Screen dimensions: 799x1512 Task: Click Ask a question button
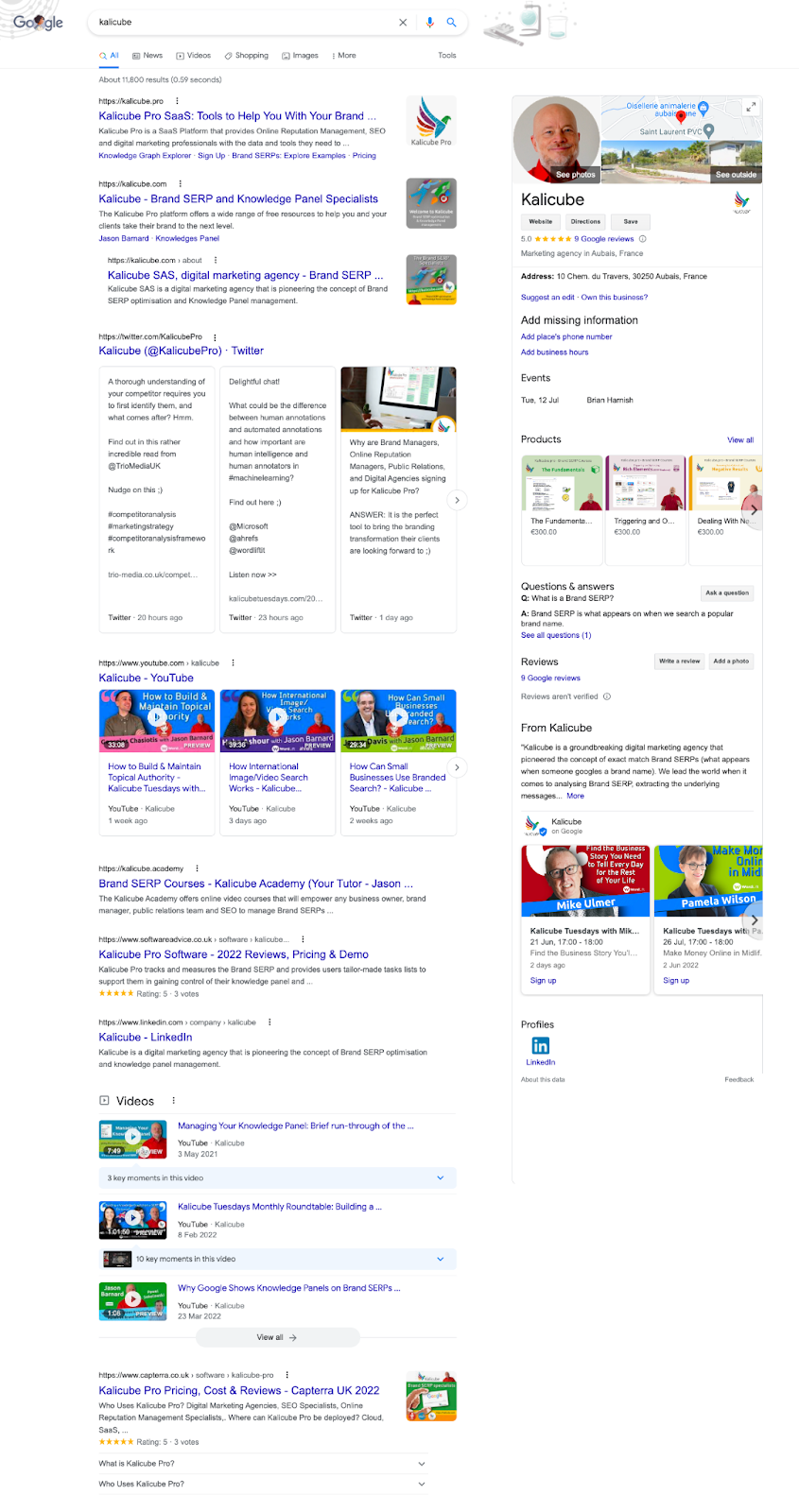coord(727,593)
